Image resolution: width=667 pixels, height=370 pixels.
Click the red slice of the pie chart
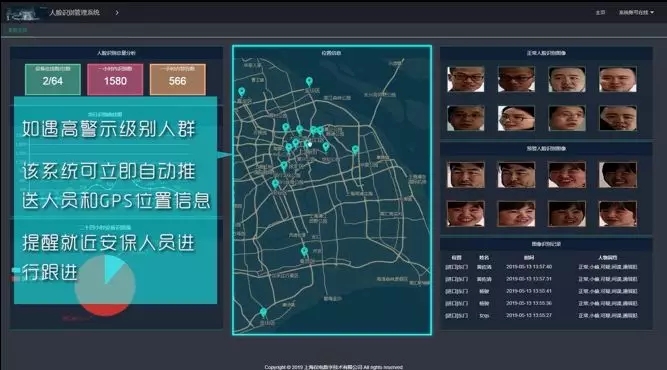pos(105,310)
